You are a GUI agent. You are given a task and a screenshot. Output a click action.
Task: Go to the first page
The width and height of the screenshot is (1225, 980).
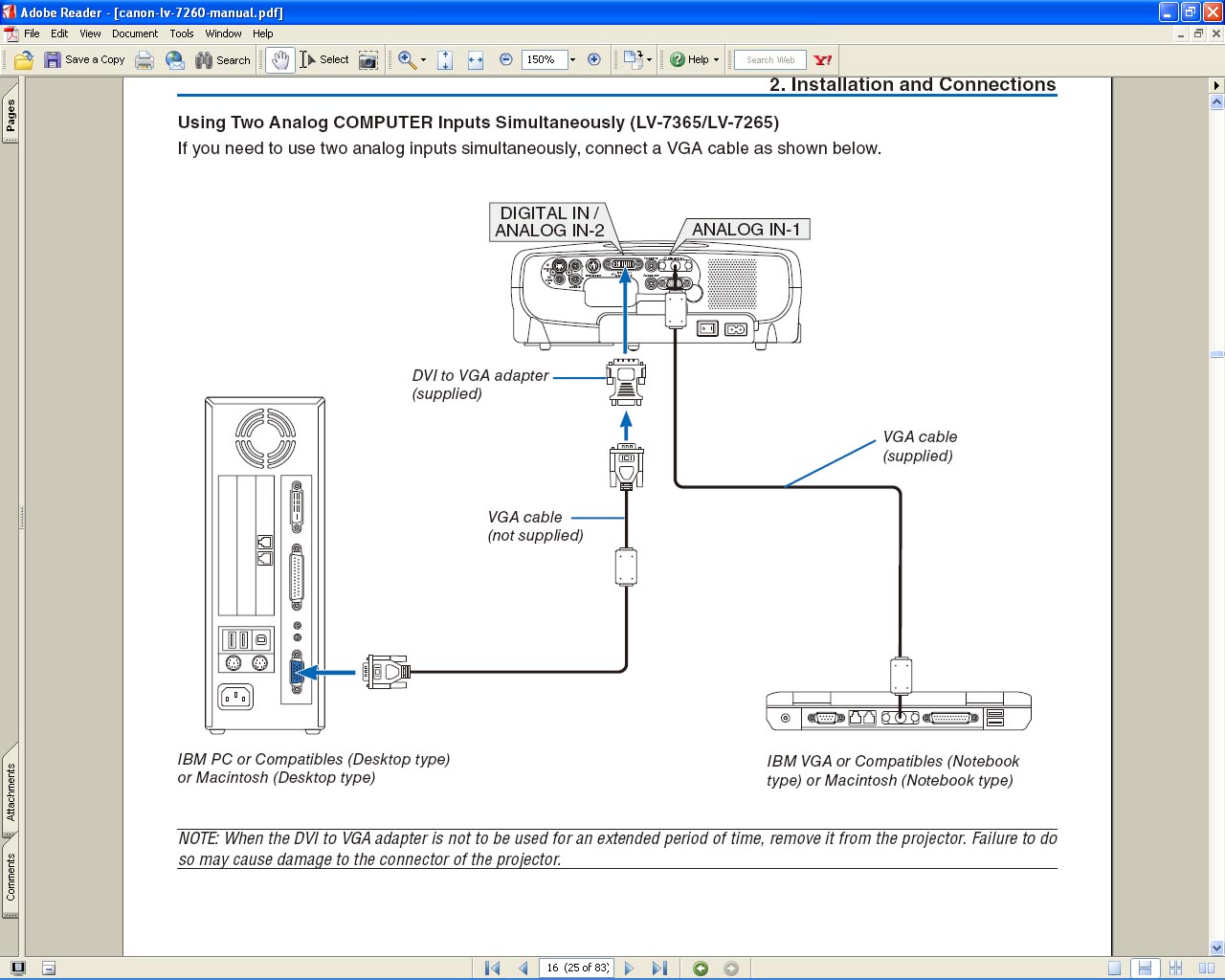[x=493, y=968]
